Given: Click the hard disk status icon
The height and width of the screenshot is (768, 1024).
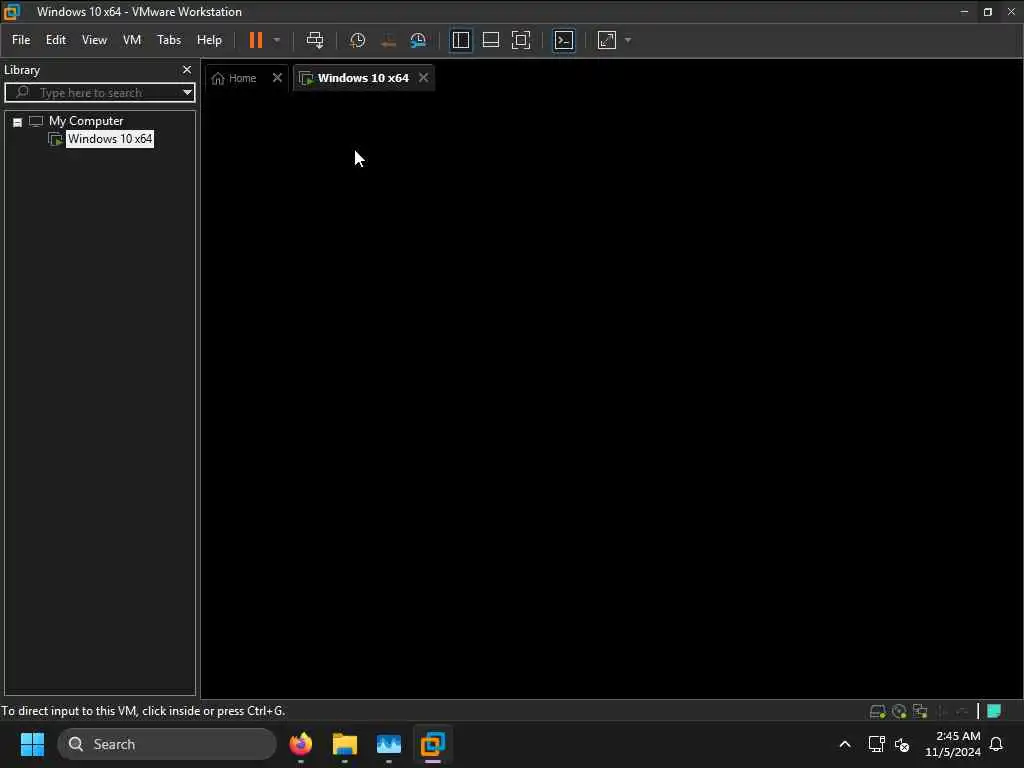Looking at the screenshot, I should click(878, 711).
